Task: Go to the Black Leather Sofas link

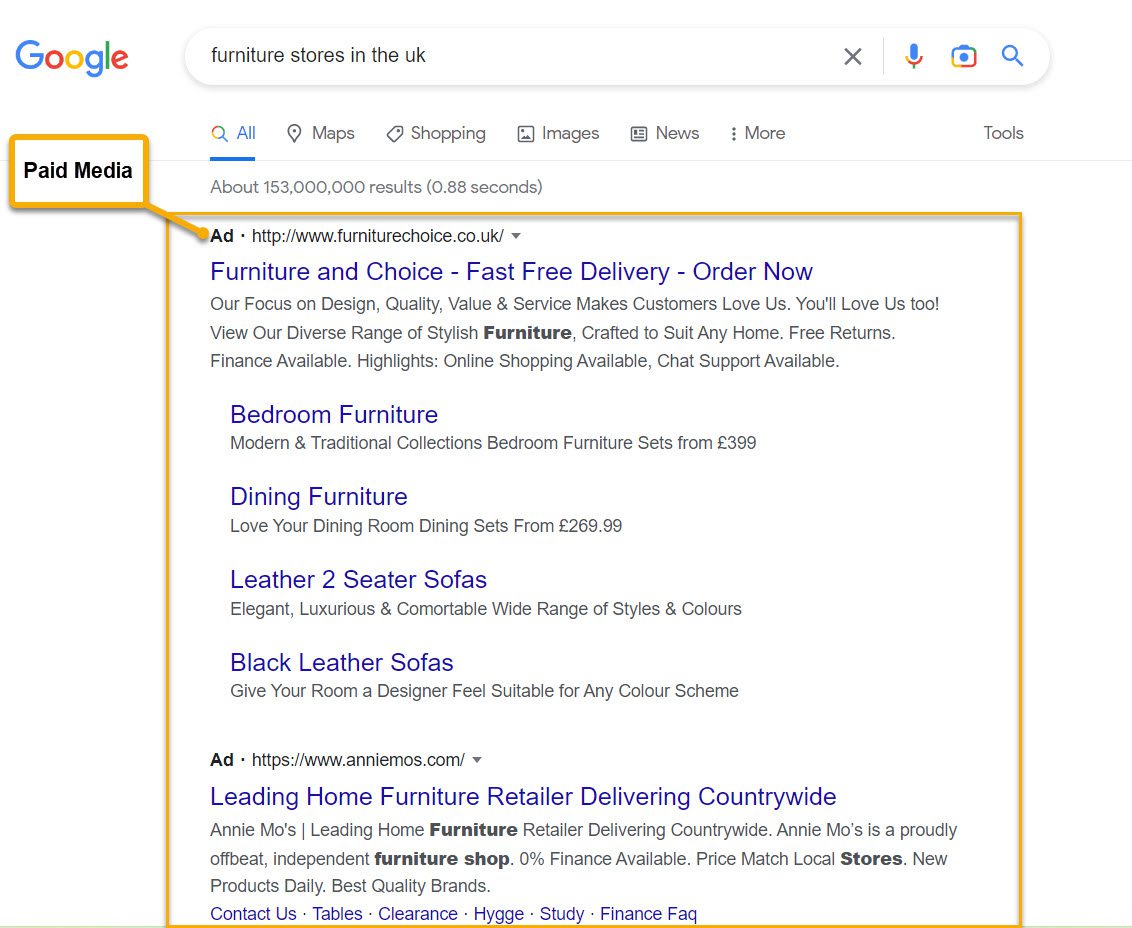Action: click(x=341, y=662)
